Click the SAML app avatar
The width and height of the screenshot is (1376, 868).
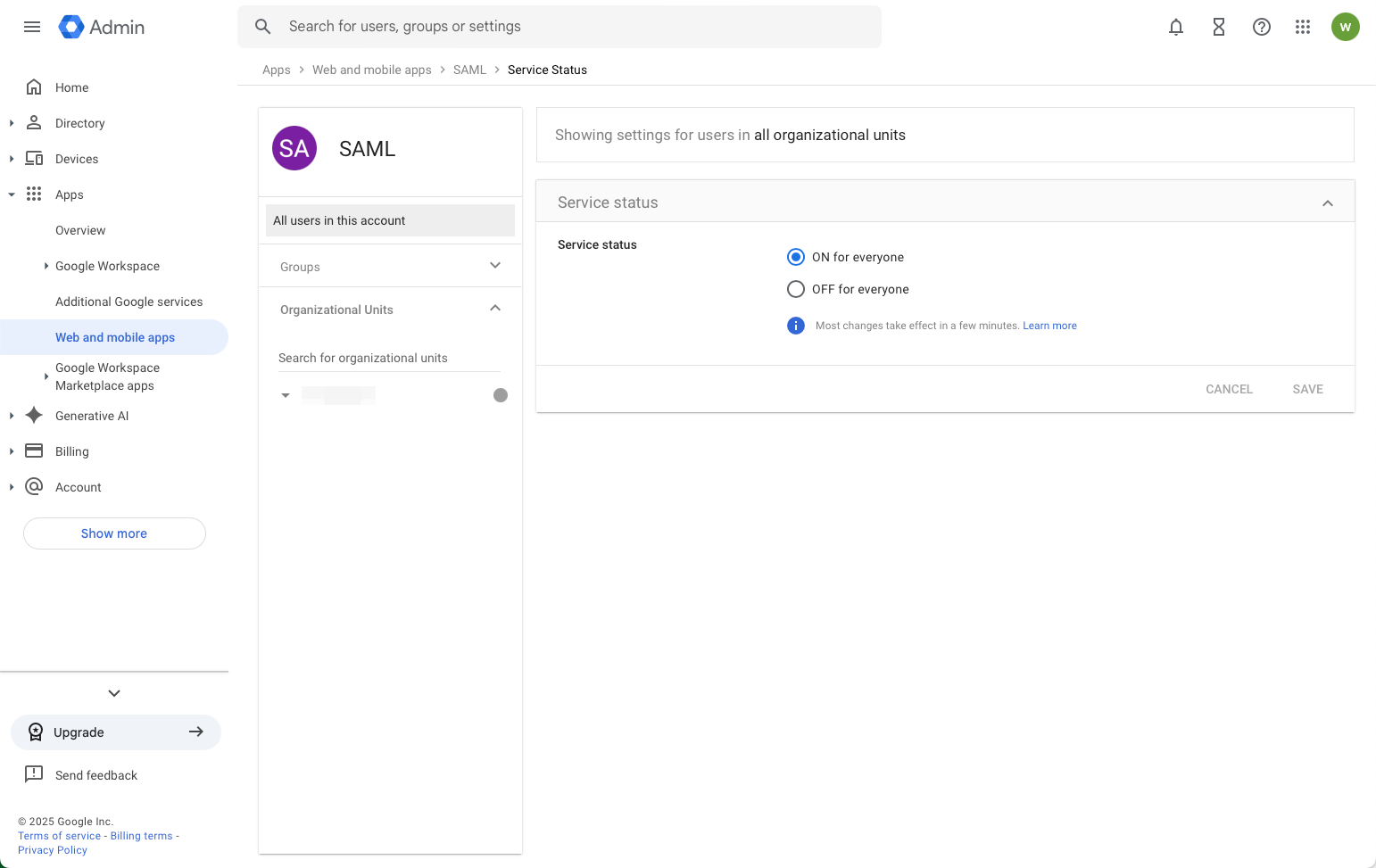[x=294, y=148]
